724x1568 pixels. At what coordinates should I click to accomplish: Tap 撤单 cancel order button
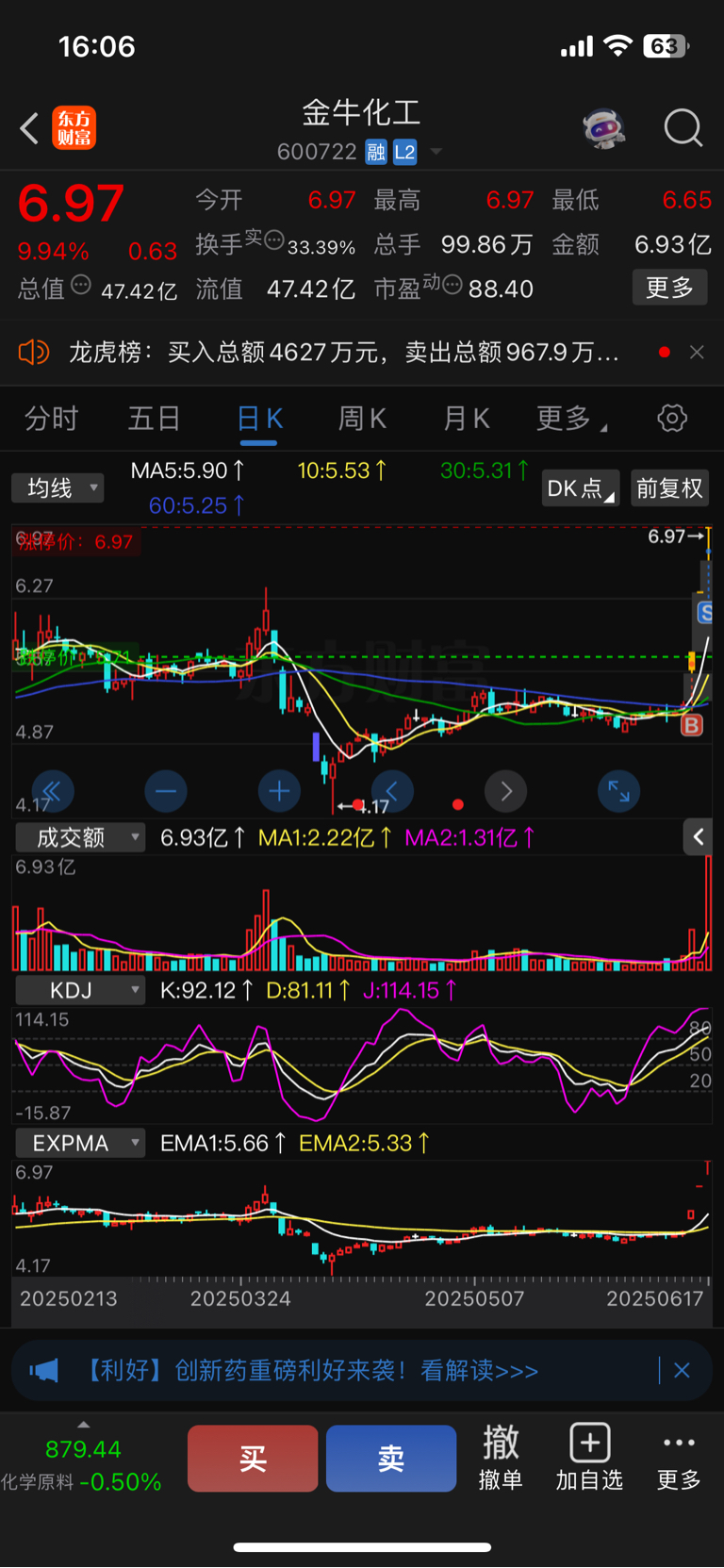[x=501, y=1458]
